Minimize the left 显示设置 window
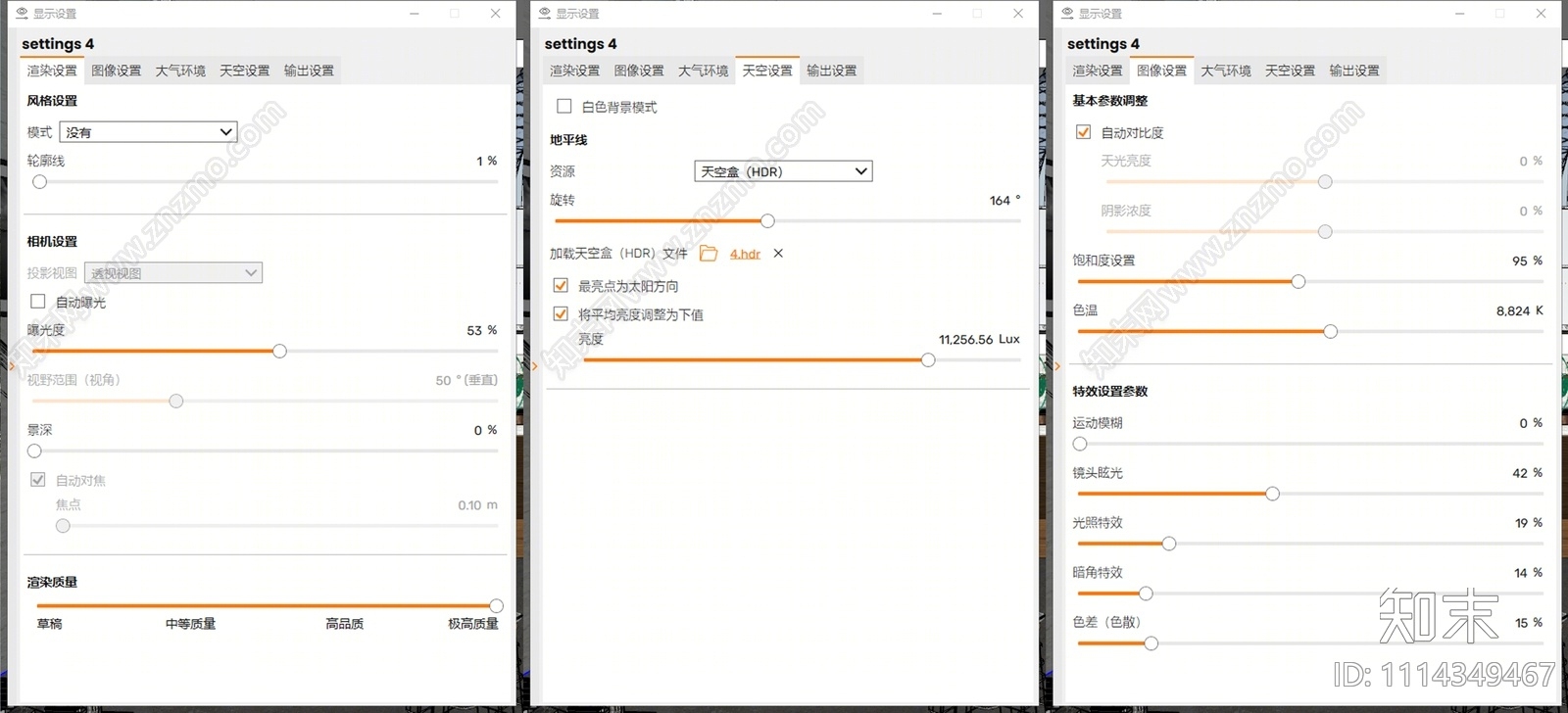Image resolution: width=1568 pixels, height=713 pixels. [x=415, y=14]
